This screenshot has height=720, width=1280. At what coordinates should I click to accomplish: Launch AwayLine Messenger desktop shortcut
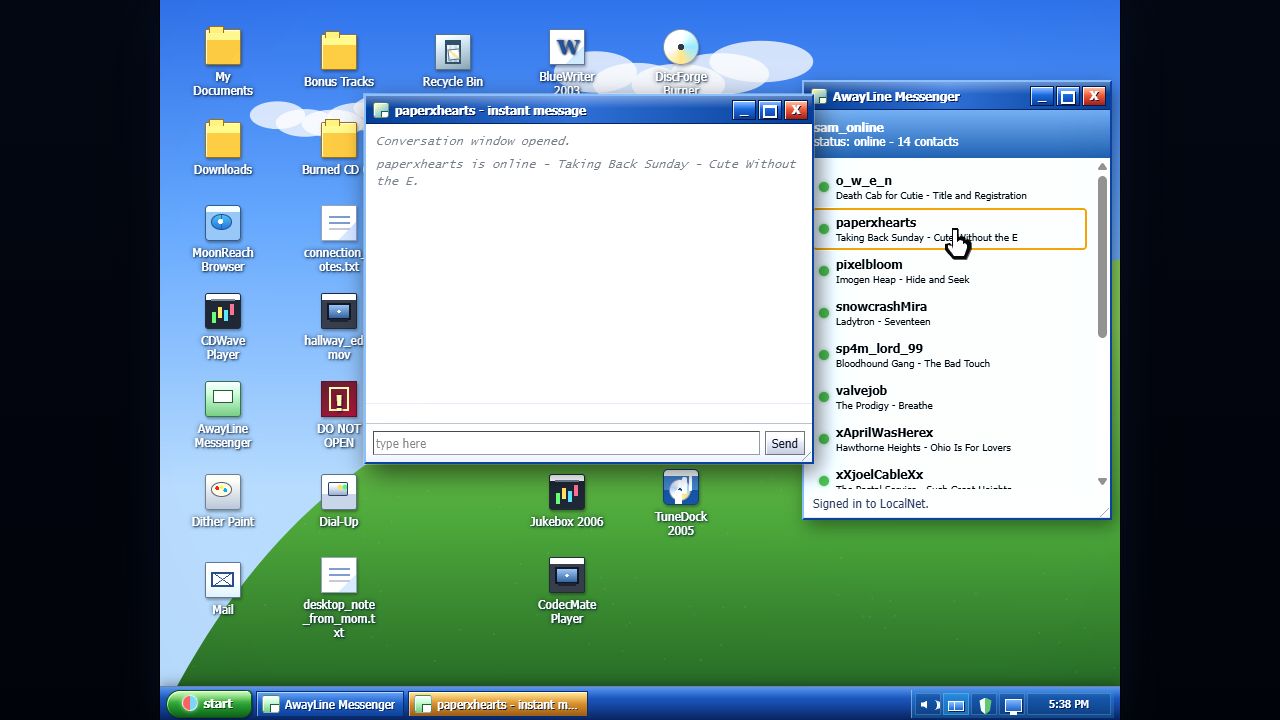(222, 414)
